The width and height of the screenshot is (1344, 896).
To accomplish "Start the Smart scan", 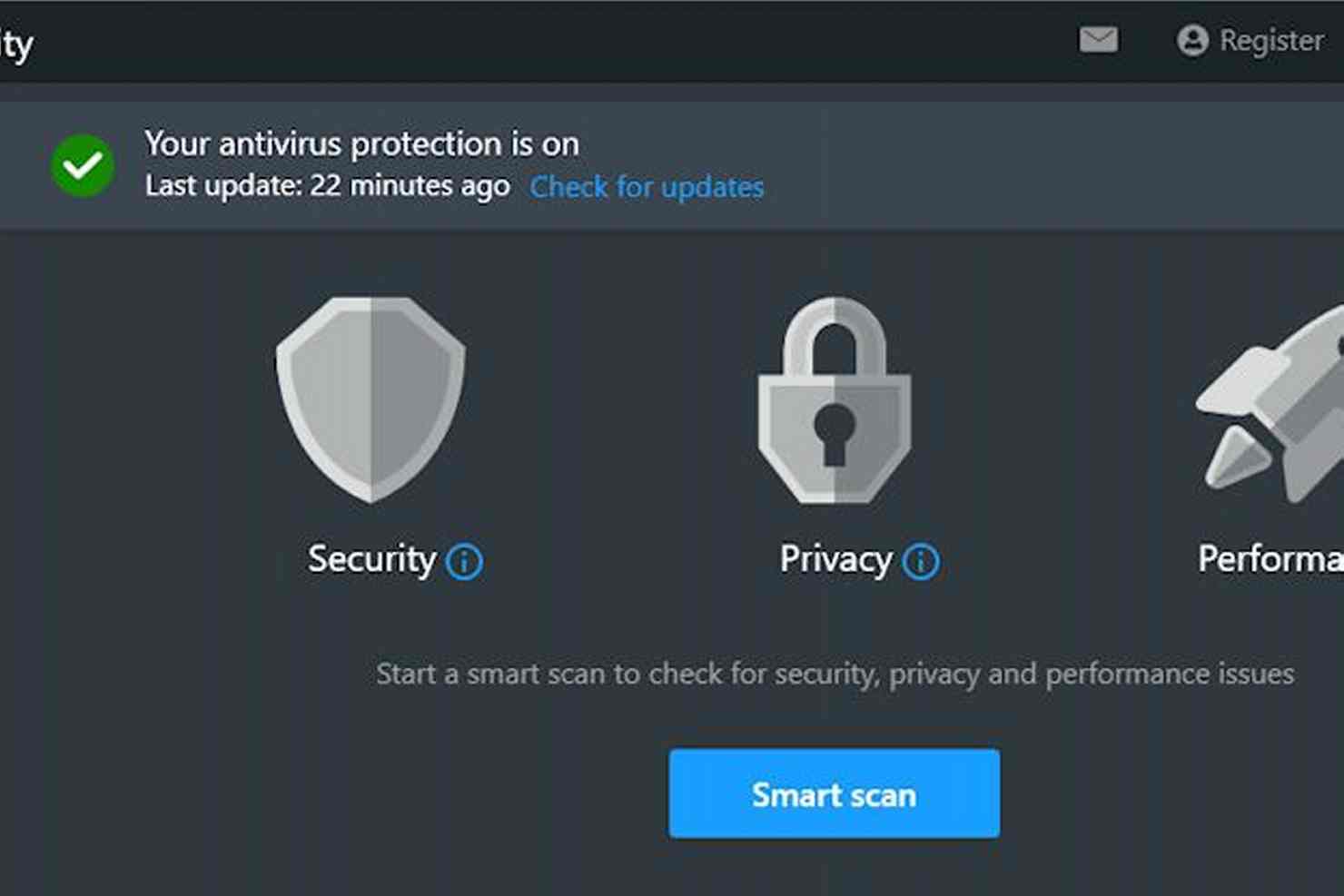I will click(835, 793).
